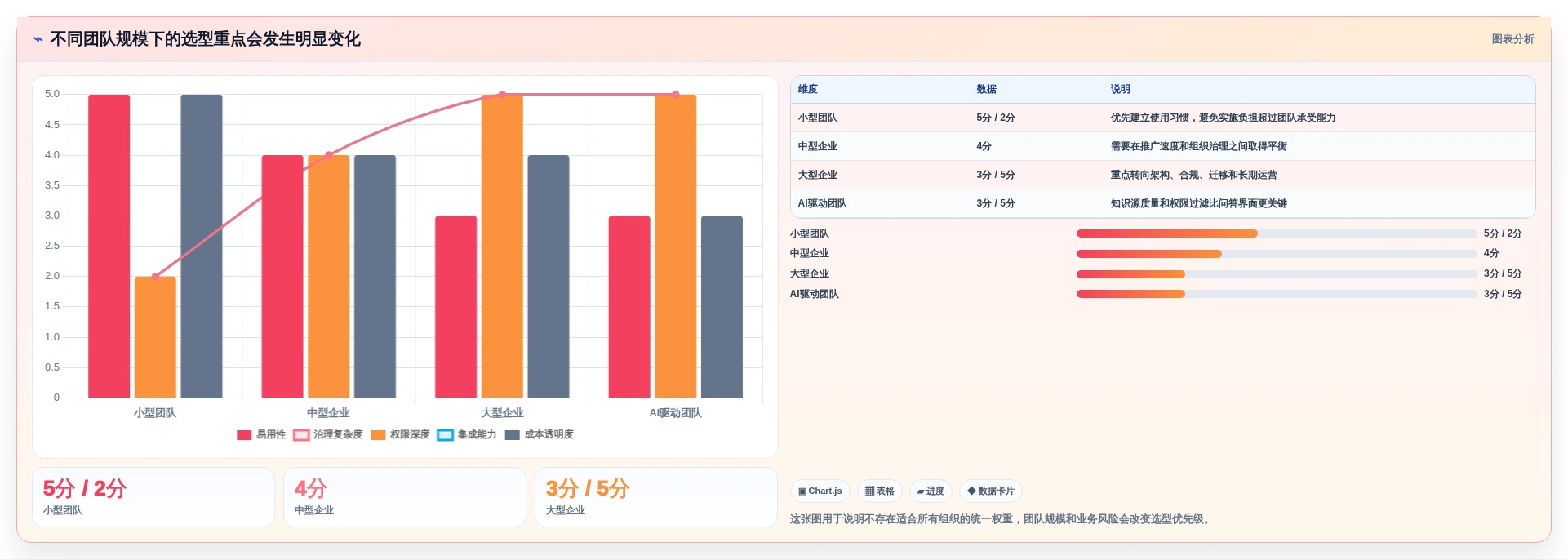
Task: Click the gray-blue bar for 小型团队
Action: pos(202,246)
